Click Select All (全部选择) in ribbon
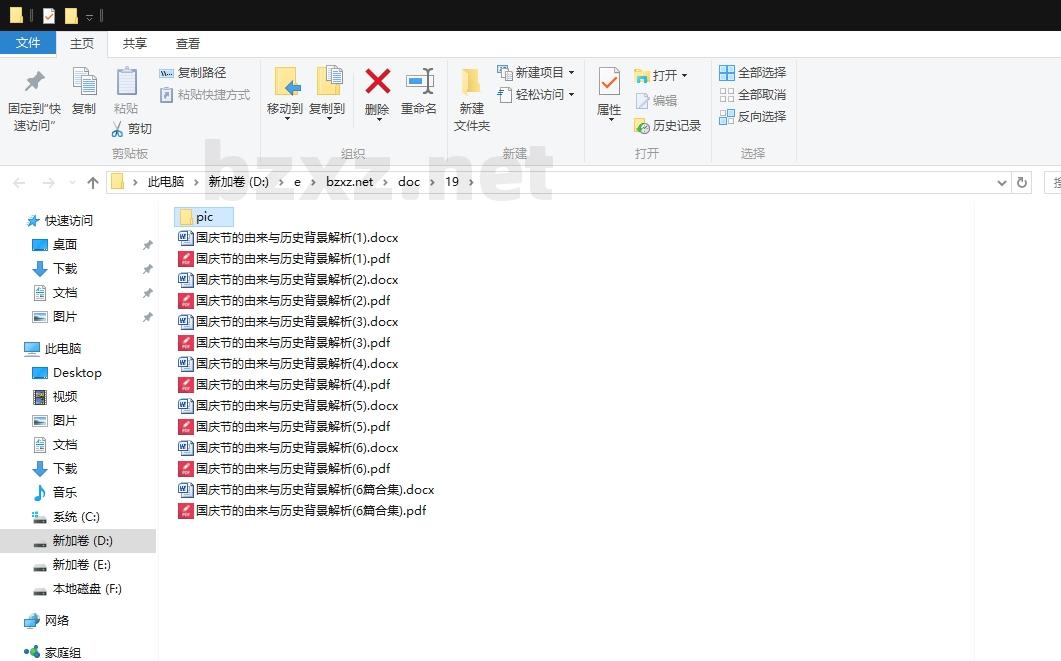The height and width of the screenshot is (661, 1061). coord(752,73)
